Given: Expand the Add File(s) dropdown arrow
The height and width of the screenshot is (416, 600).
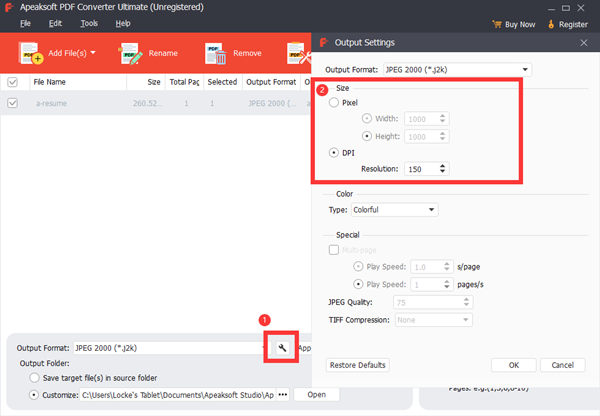Looking at the screenshot, I should pyautogui.click(x=93, y=53).
